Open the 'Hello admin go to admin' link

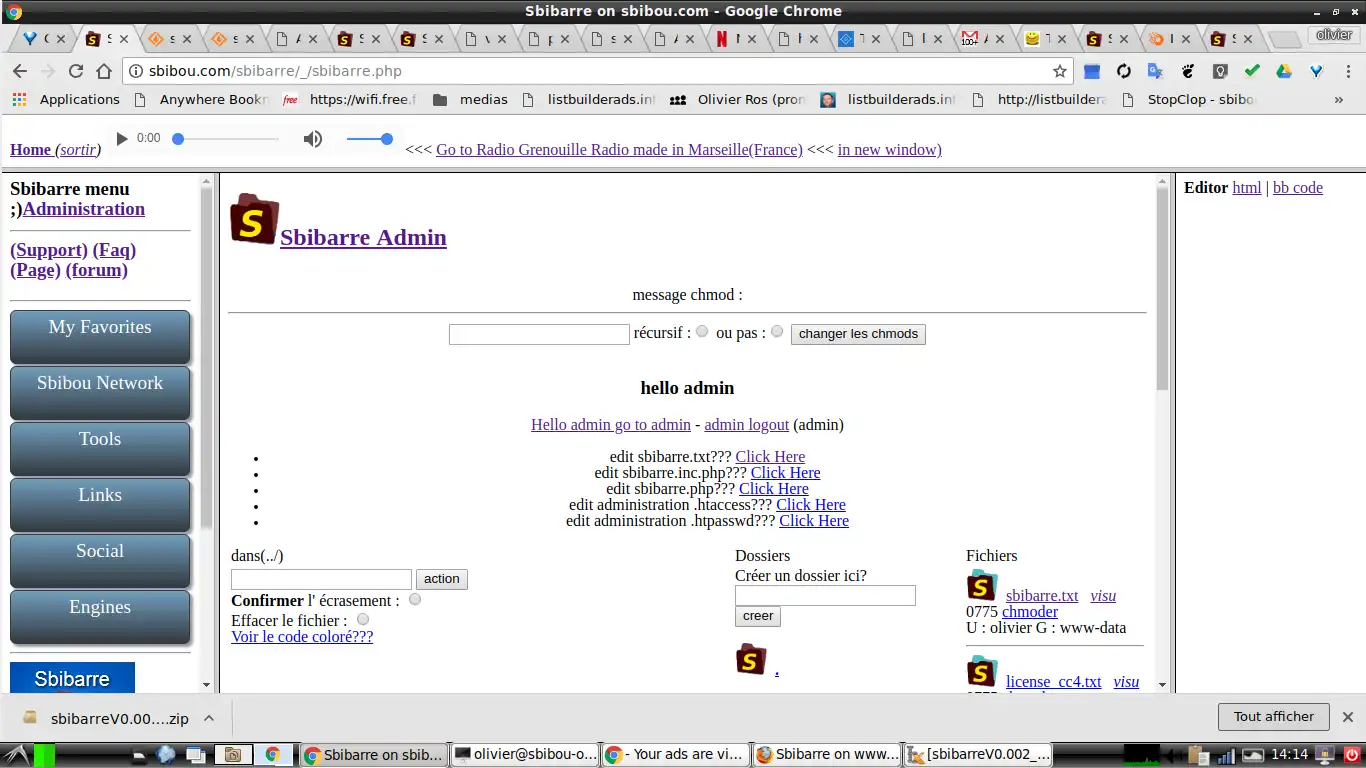[x=611, y=425]
